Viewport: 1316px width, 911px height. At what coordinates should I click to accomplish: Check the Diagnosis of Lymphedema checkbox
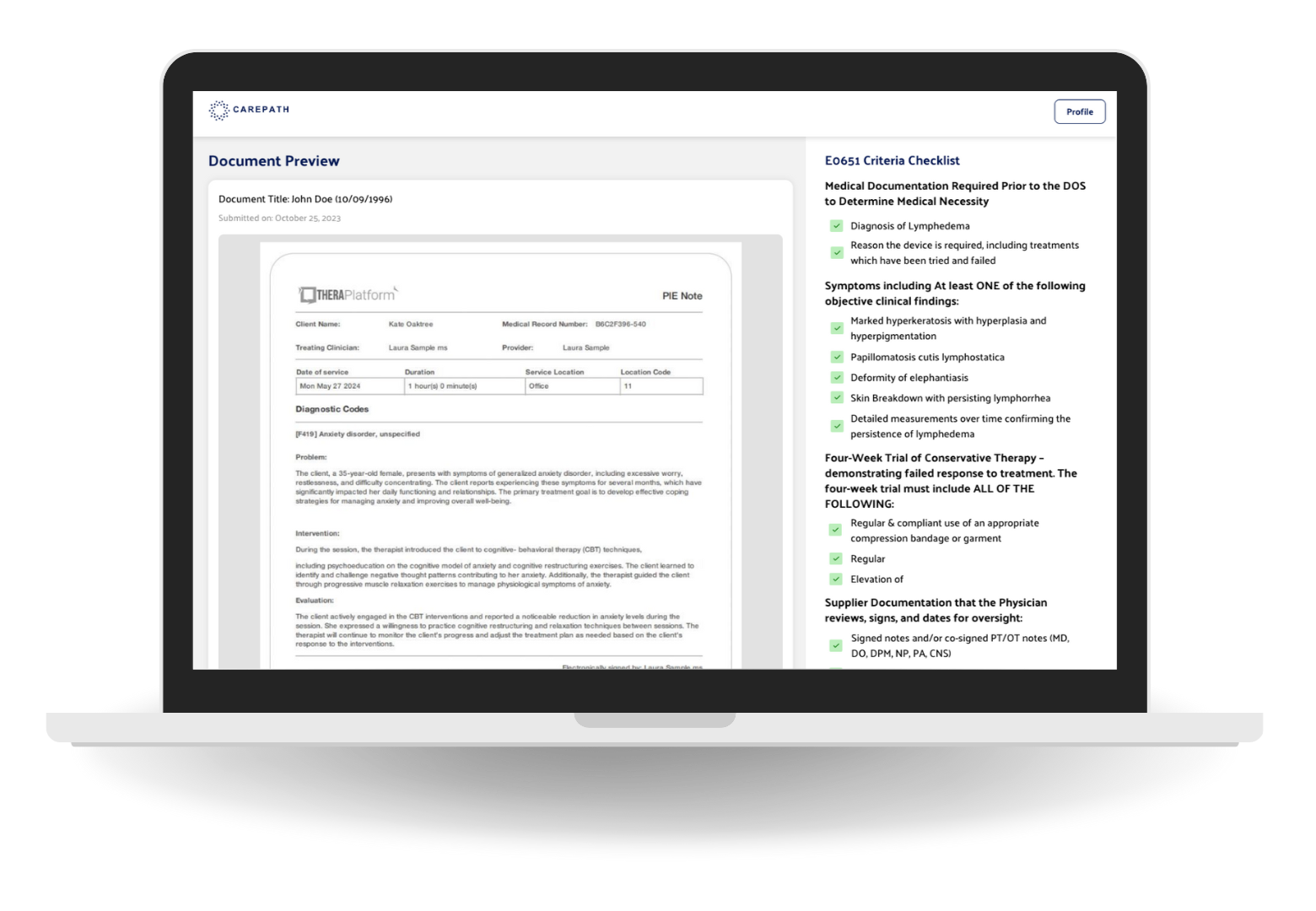coord(836,226)
